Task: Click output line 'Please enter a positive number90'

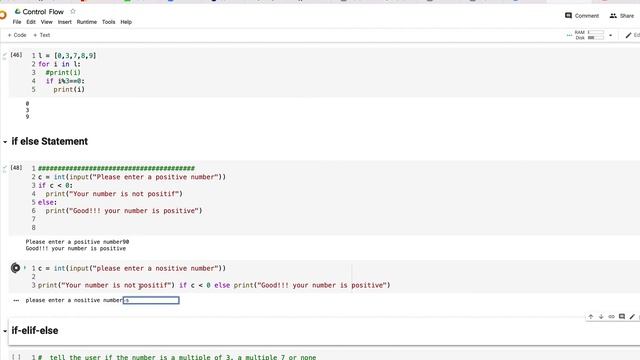Action: [x=77, y=242]
